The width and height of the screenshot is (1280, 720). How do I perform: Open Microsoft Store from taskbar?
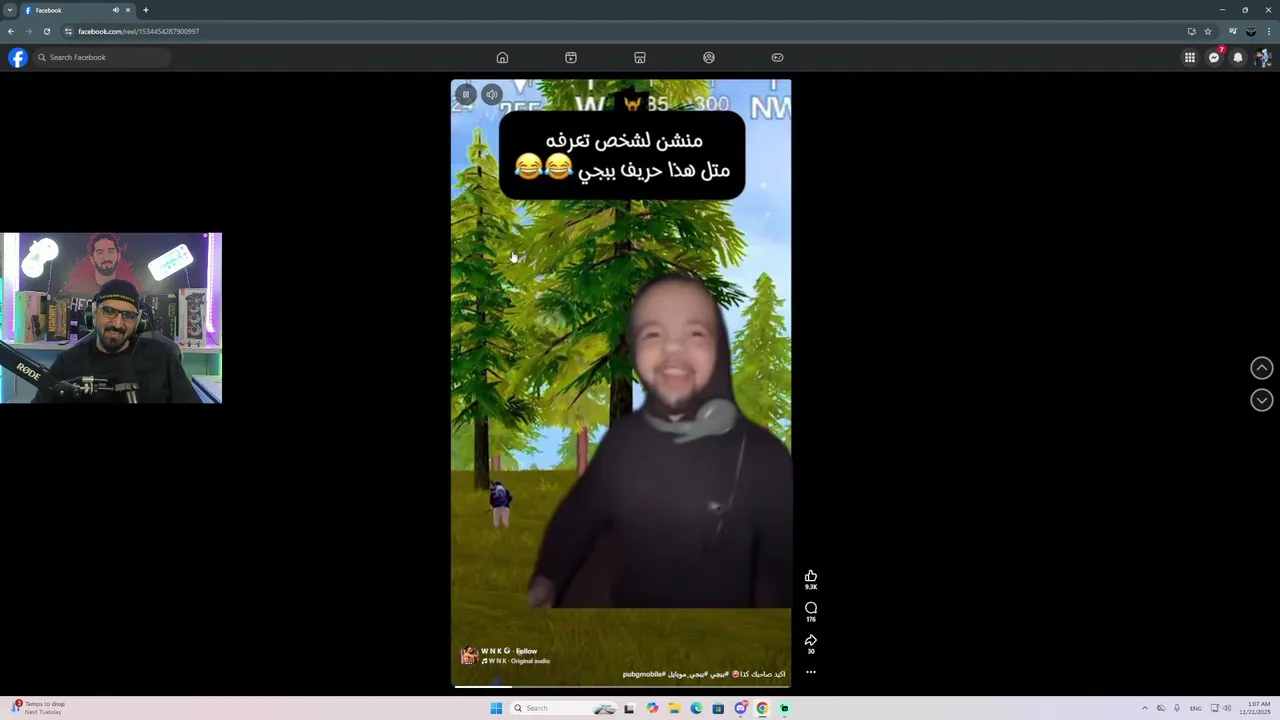[x=718, y=708]
